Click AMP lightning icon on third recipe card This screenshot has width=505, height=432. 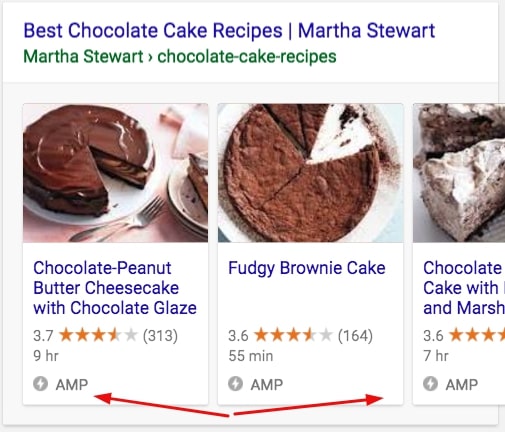point(430,384)
